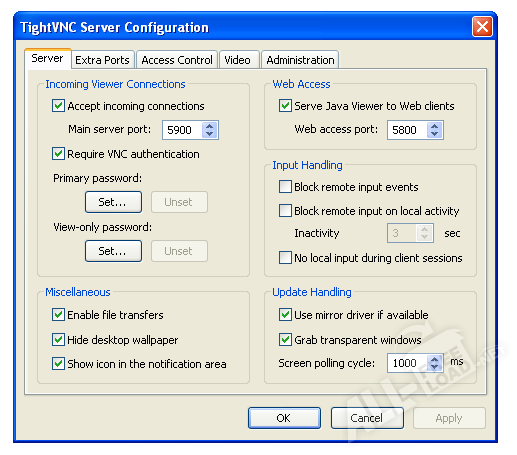
Task: Close the TightVNC Server Configuration window
Action: point(482,27)
